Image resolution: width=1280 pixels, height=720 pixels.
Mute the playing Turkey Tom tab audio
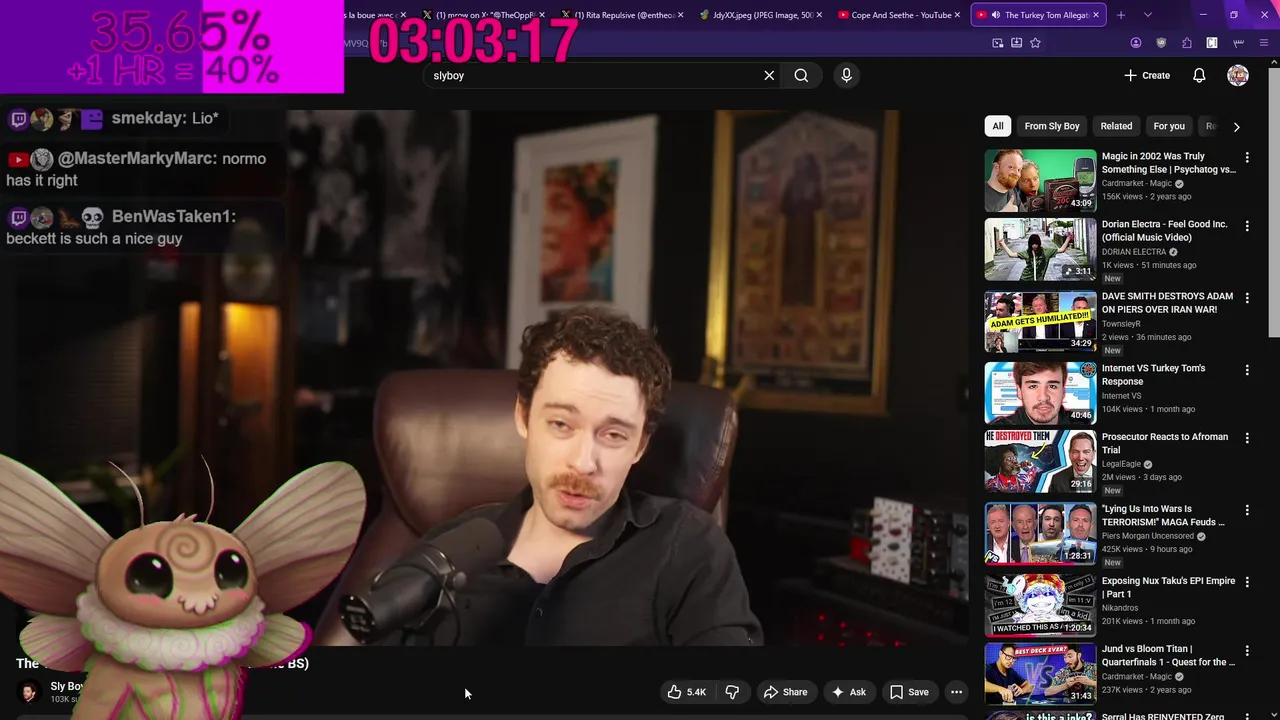click(x=995, y=15)
